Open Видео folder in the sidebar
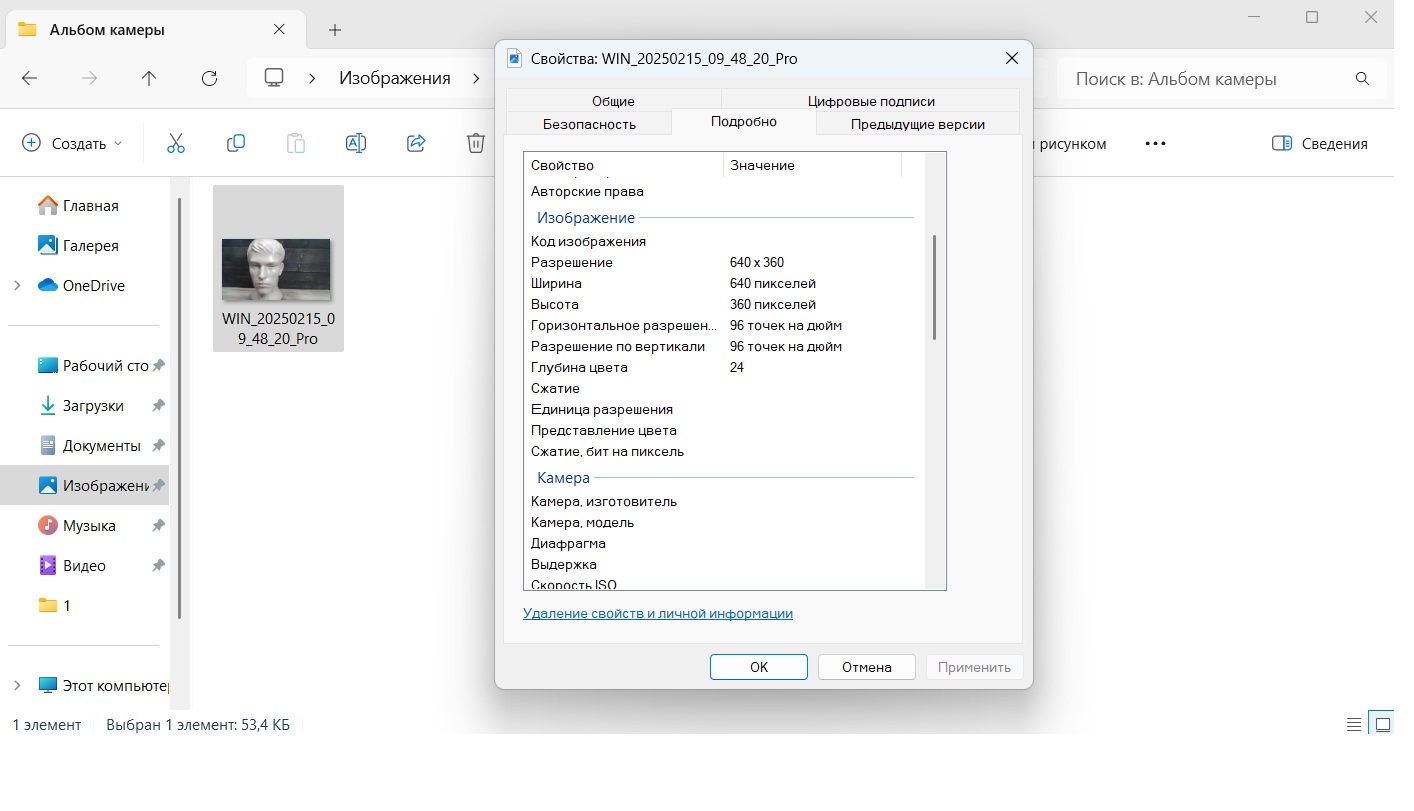The width and height of the screenshot is (1414, 811). click(x=72, y=566)
